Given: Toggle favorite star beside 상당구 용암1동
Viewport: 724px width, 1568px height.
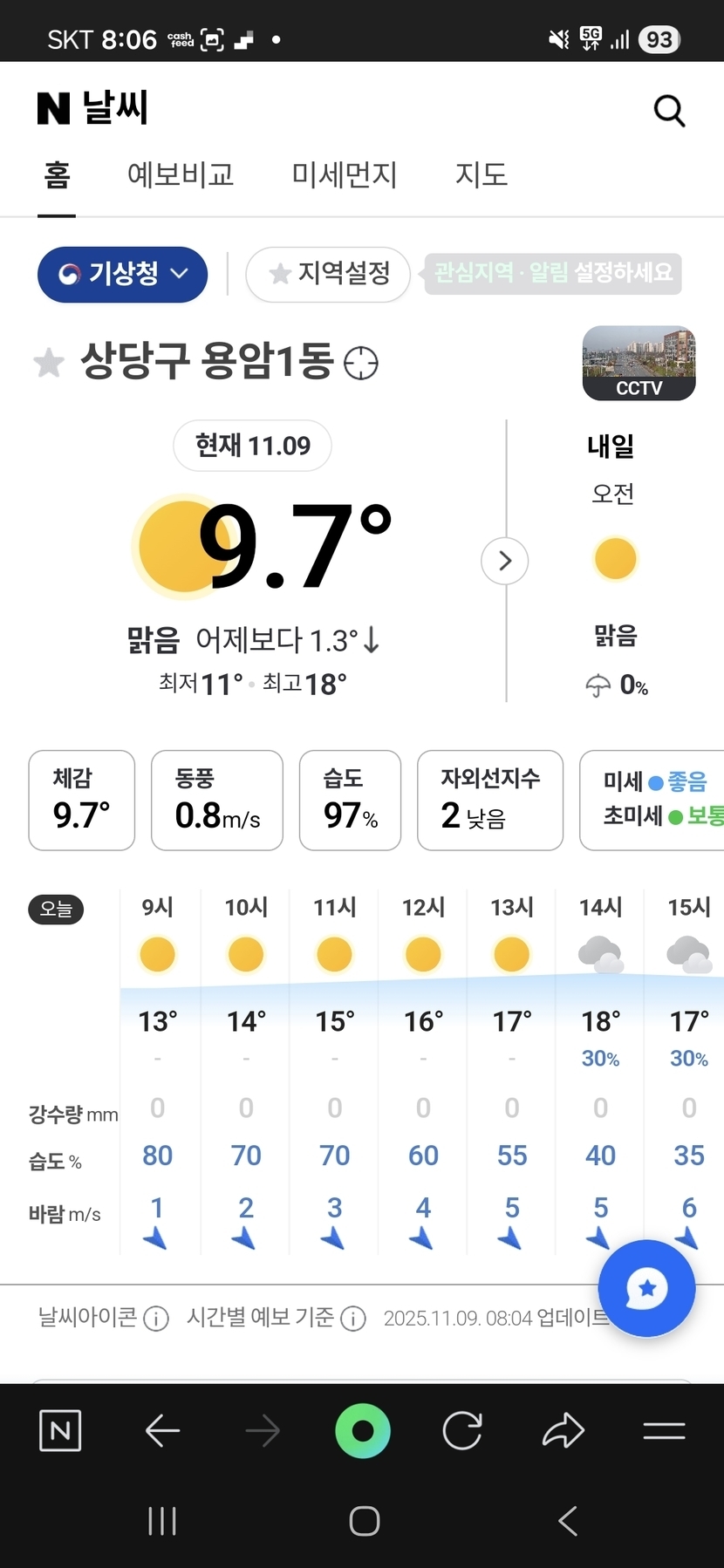Looking at the screenshot, I should point(49,363).
